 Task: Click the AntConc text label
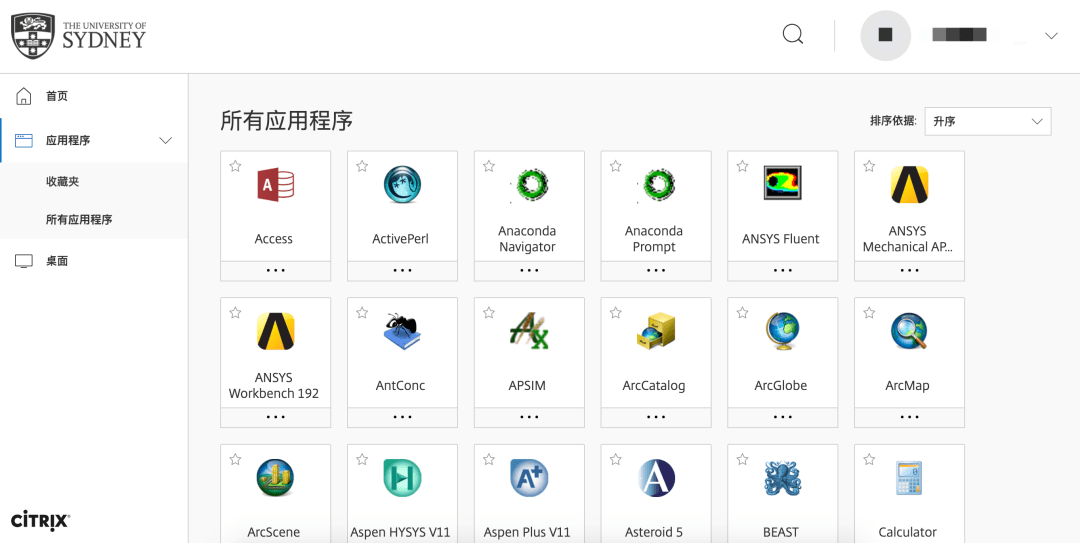coord(400,386)
